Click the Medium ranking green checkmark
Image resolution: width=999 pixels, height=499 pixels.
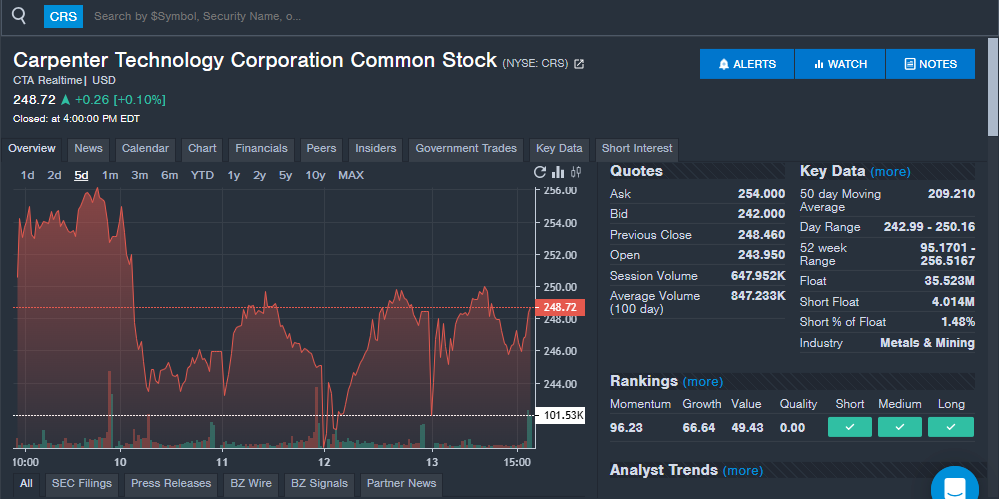tap(900, 427)
